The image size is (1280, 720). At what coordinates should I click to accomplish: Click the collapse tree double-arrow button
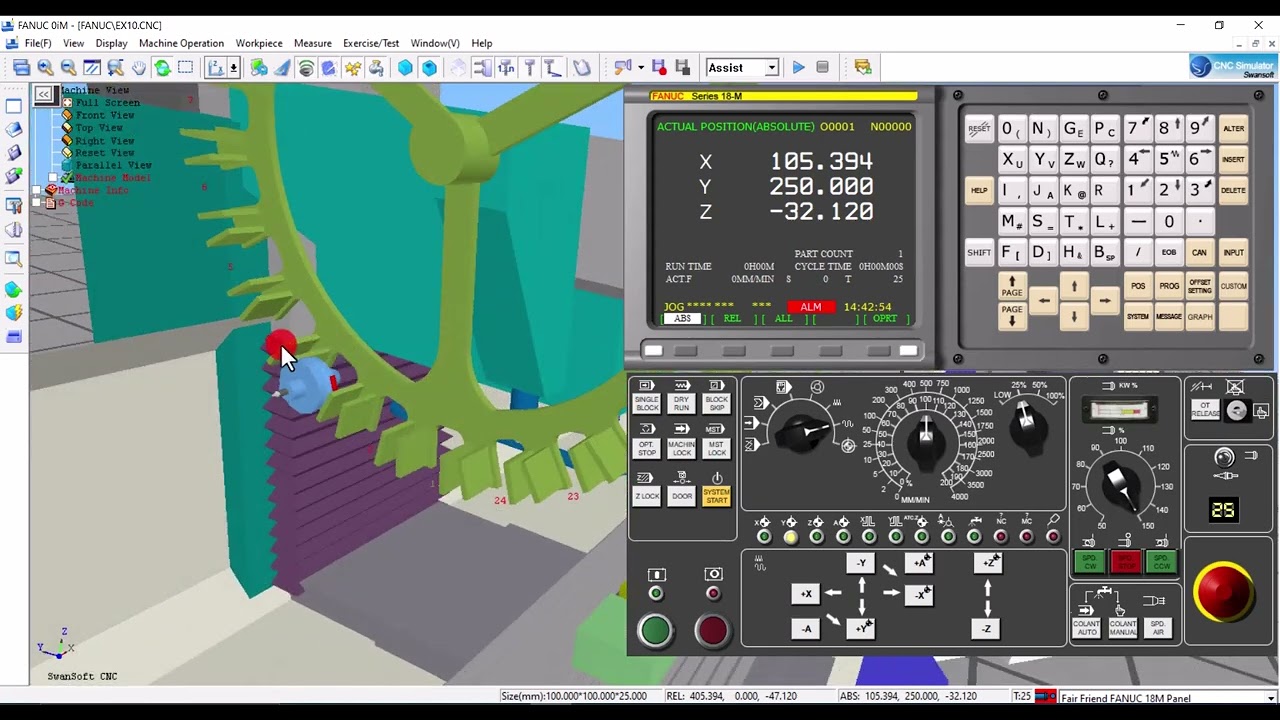[44, 94]
